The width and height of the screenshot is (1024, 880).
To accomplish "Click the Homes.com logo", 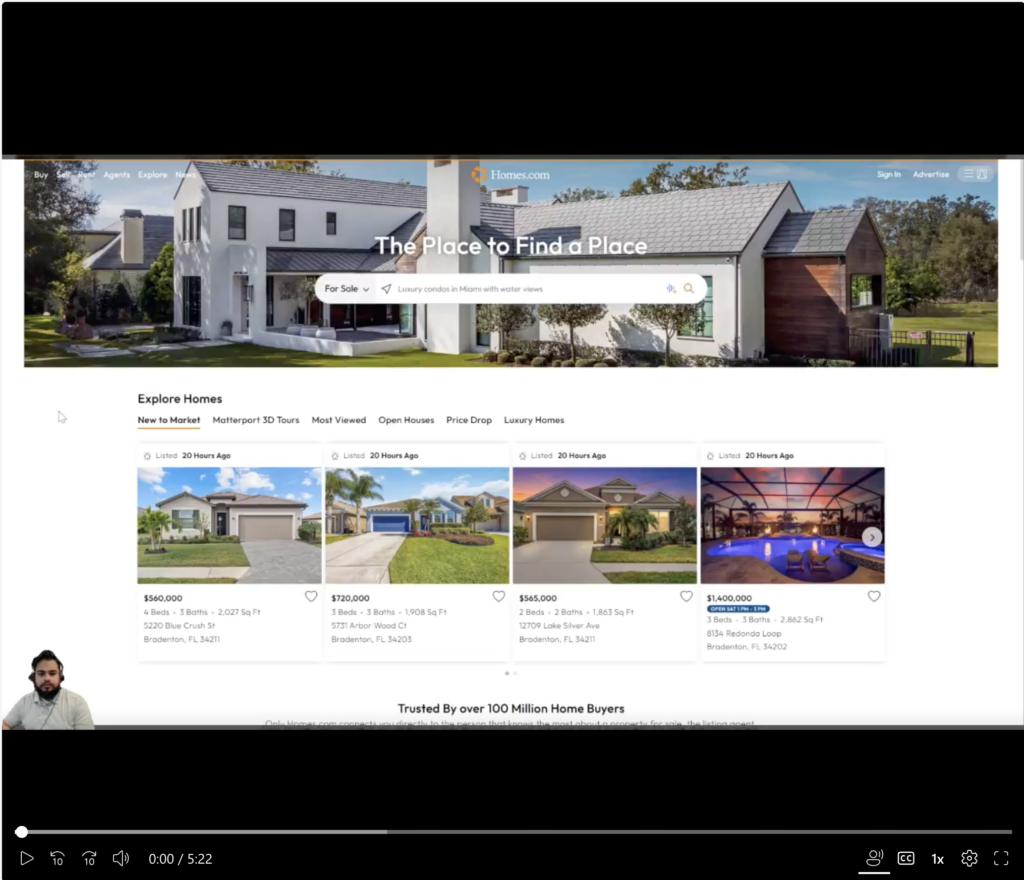I will pyautogui.click(x=509, y=173).
